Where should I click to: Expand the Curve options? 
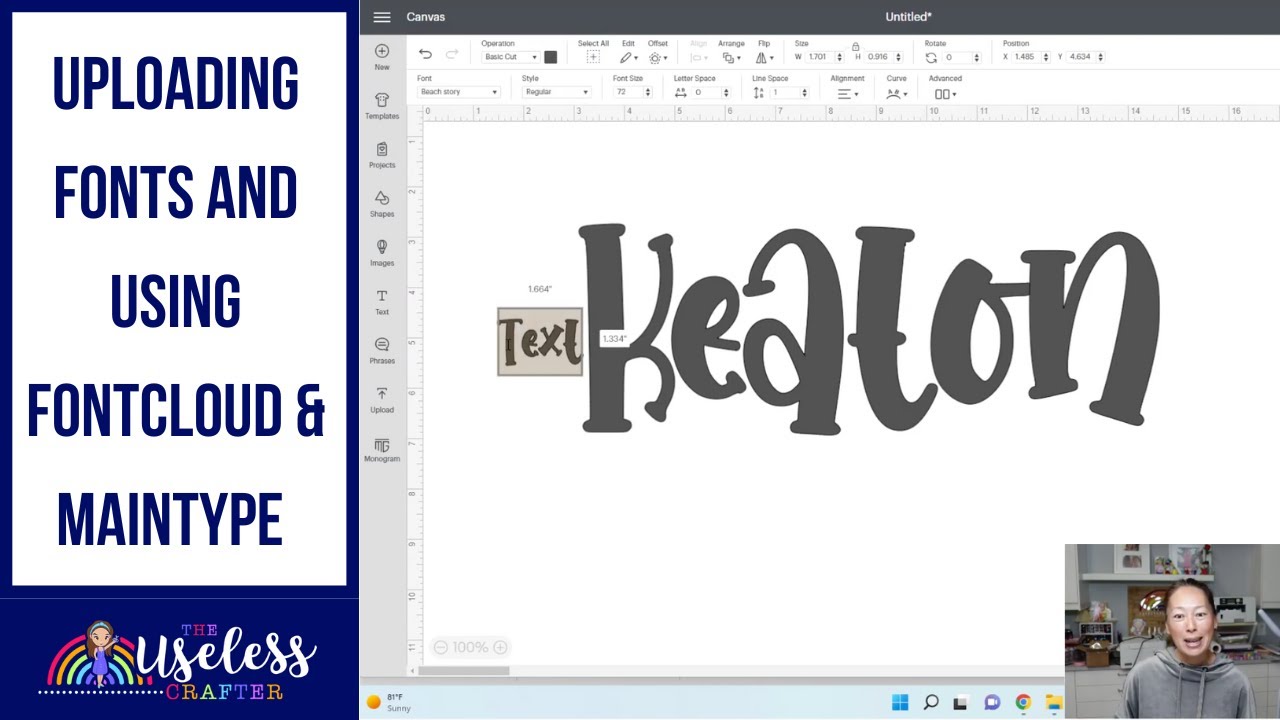coord(896,93)
